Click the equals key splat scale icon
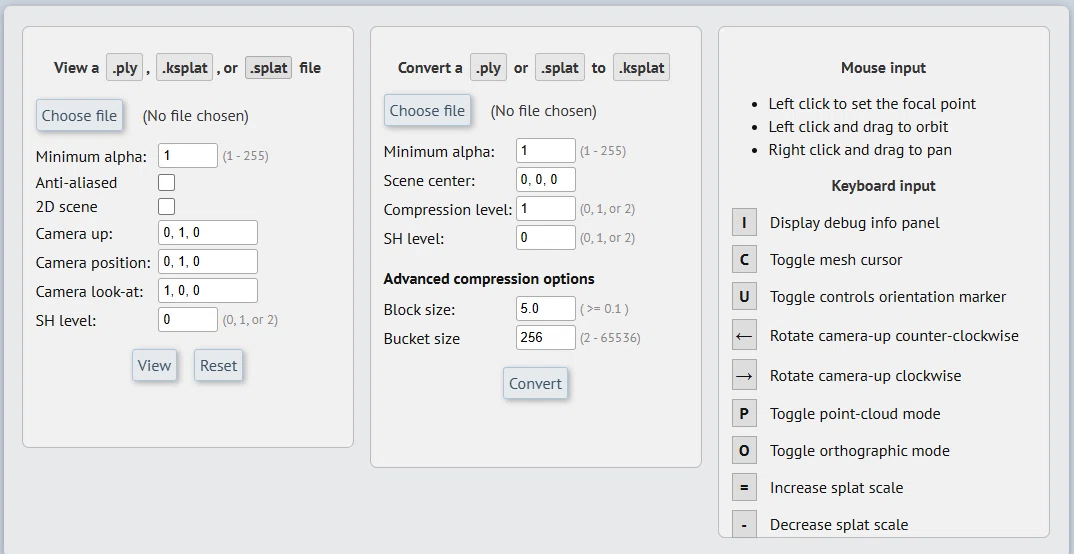The height and width of the screenshot is (554, 1074). tap(744, 488)
